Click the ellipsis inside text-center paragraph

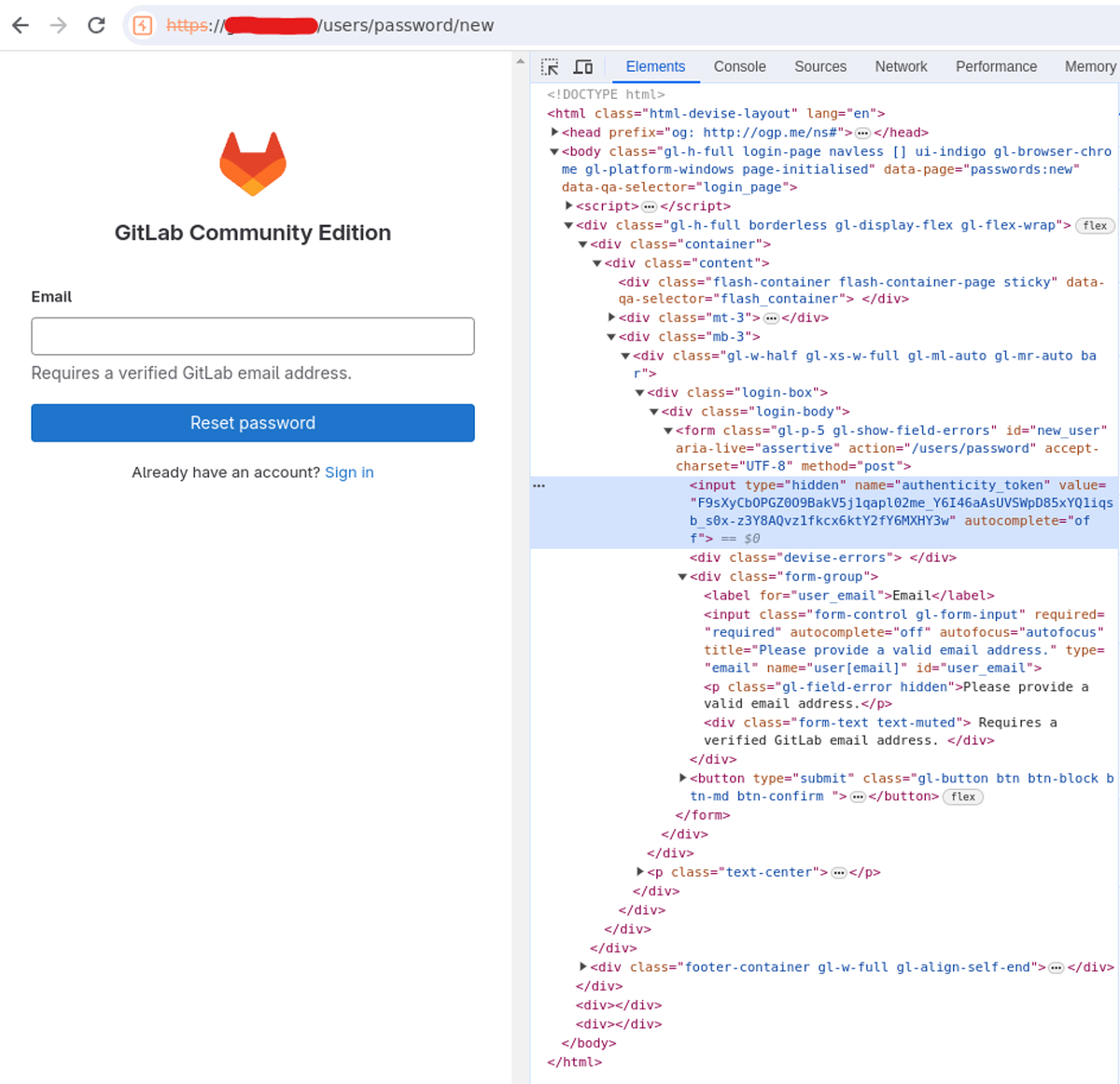click(839, 872)
